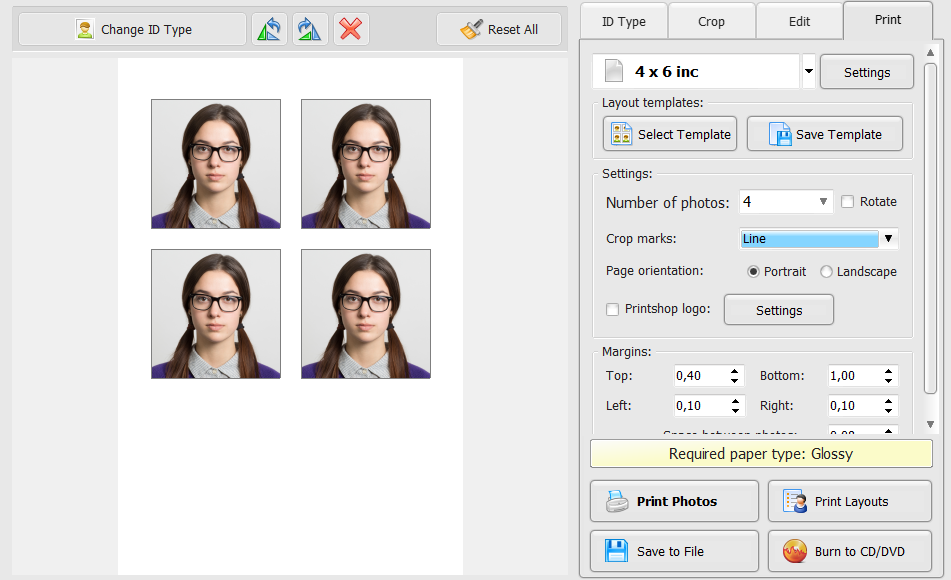The image size is (951, 580).
Task: Open the Crop marks dropdown showing Line
Action: pyautogui.click(x=819, y=238)
